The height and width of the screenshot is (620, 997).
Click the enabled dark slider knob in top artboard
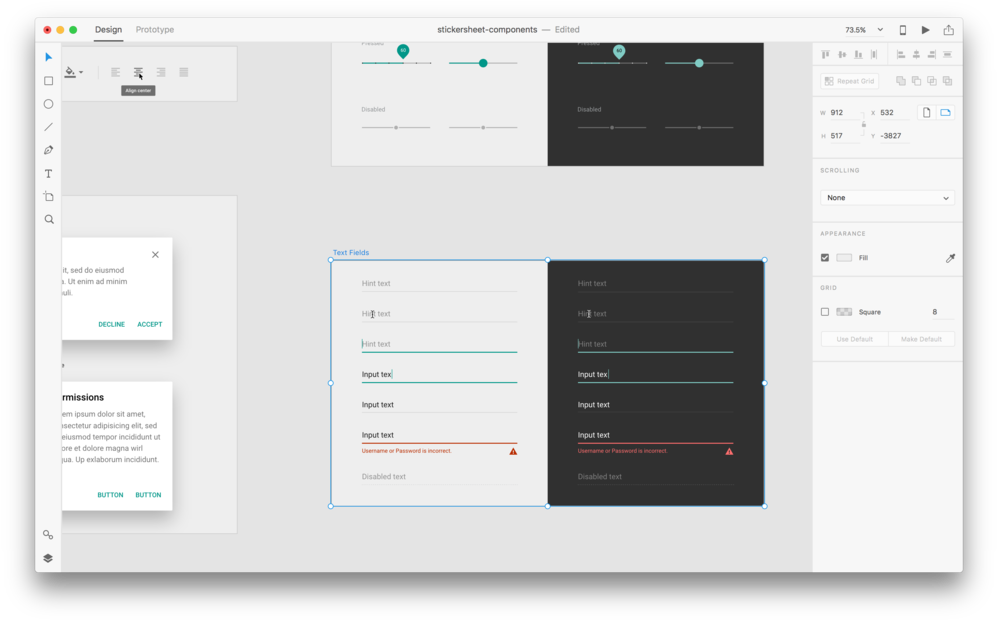pyautogui.click(x=699, y=63)
